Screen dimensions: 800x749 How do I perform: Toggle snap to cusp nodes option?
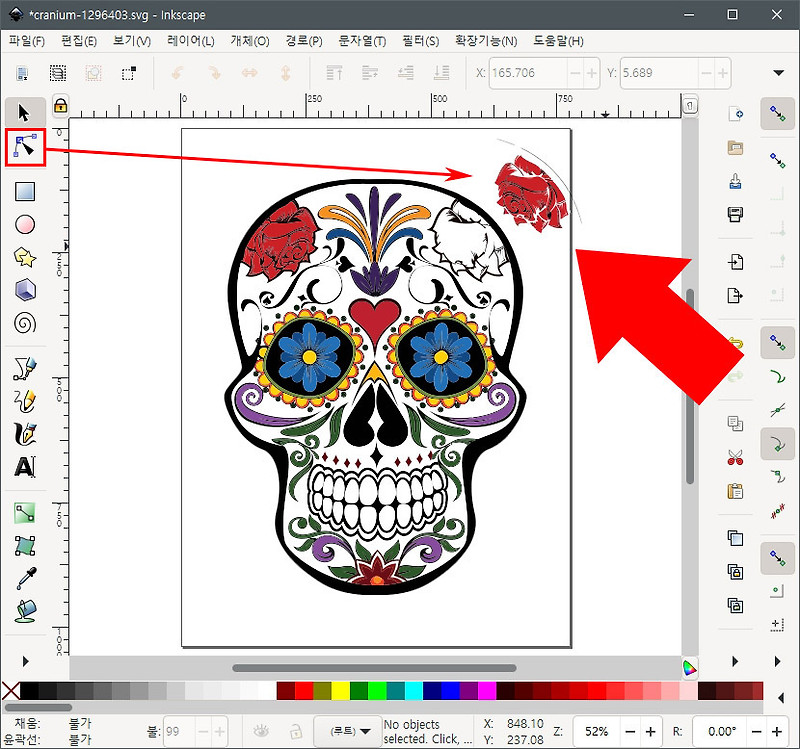coord(778,443)
